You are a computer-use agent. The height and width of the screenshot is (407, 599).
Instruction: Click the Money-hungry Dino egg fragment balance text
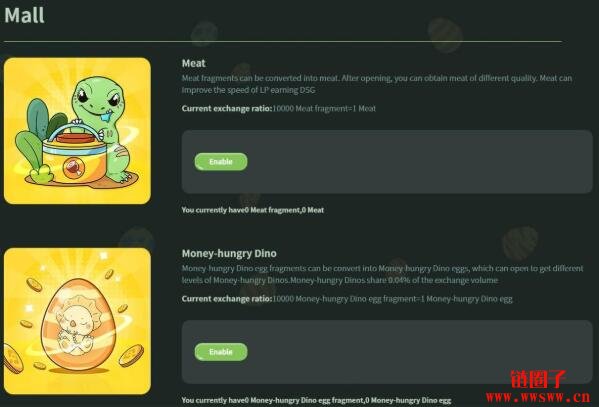tap(316, 400)
